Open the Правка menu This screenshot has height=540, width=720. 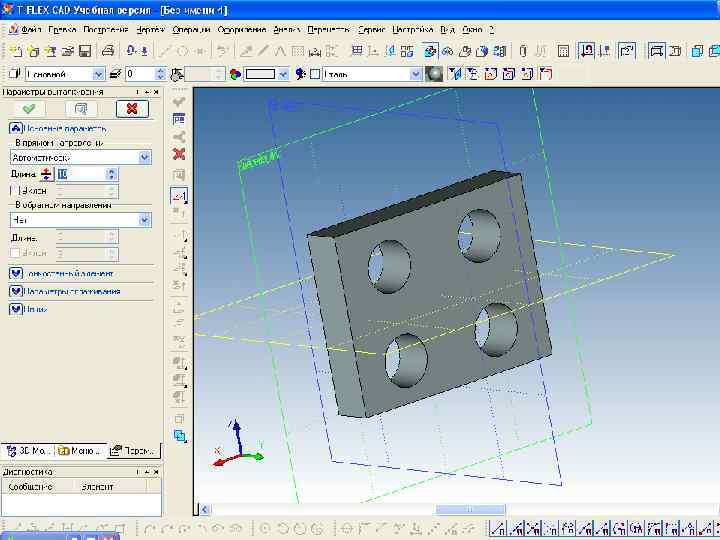62,30
